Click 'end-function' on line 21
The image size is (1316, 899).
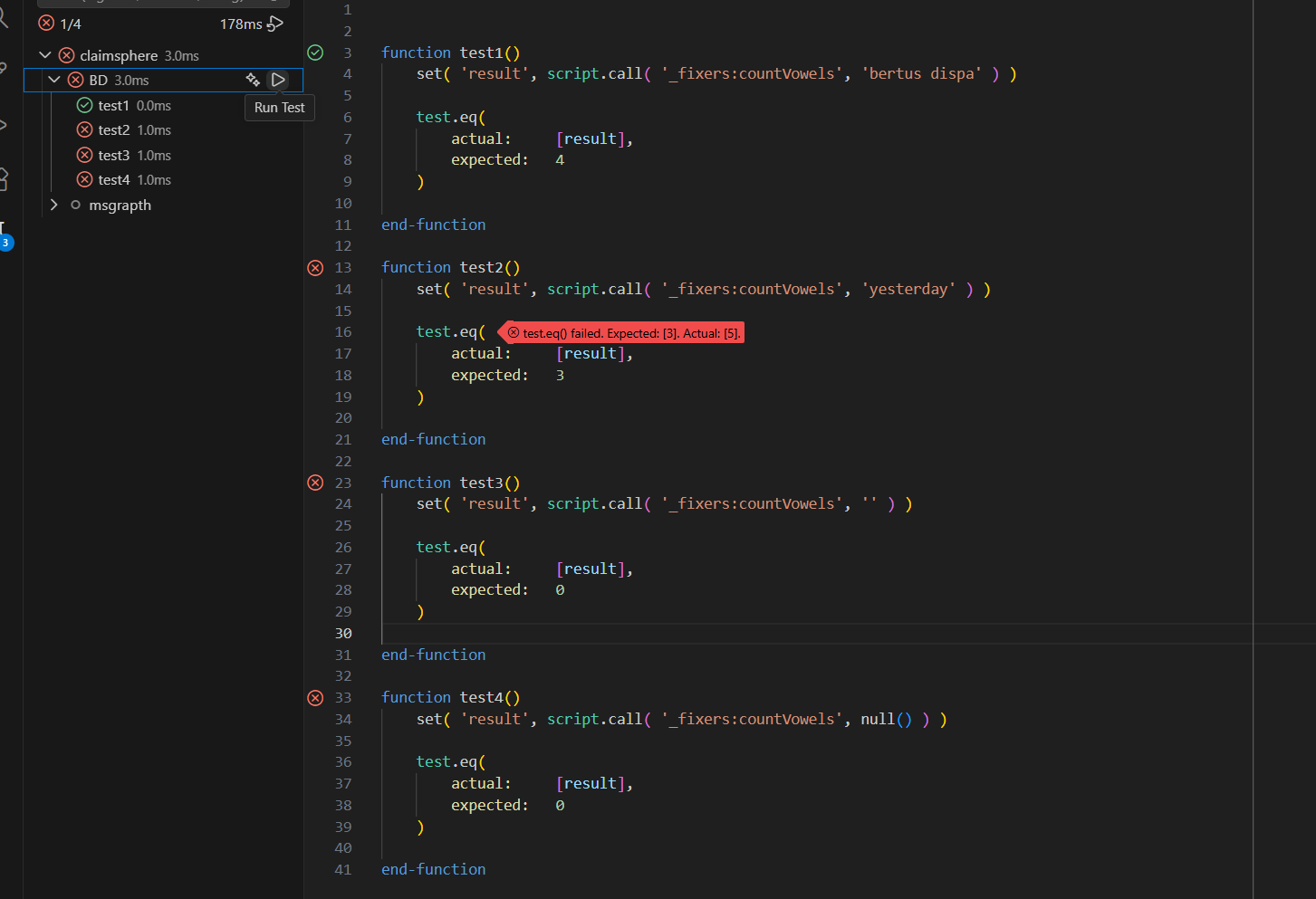434,440
